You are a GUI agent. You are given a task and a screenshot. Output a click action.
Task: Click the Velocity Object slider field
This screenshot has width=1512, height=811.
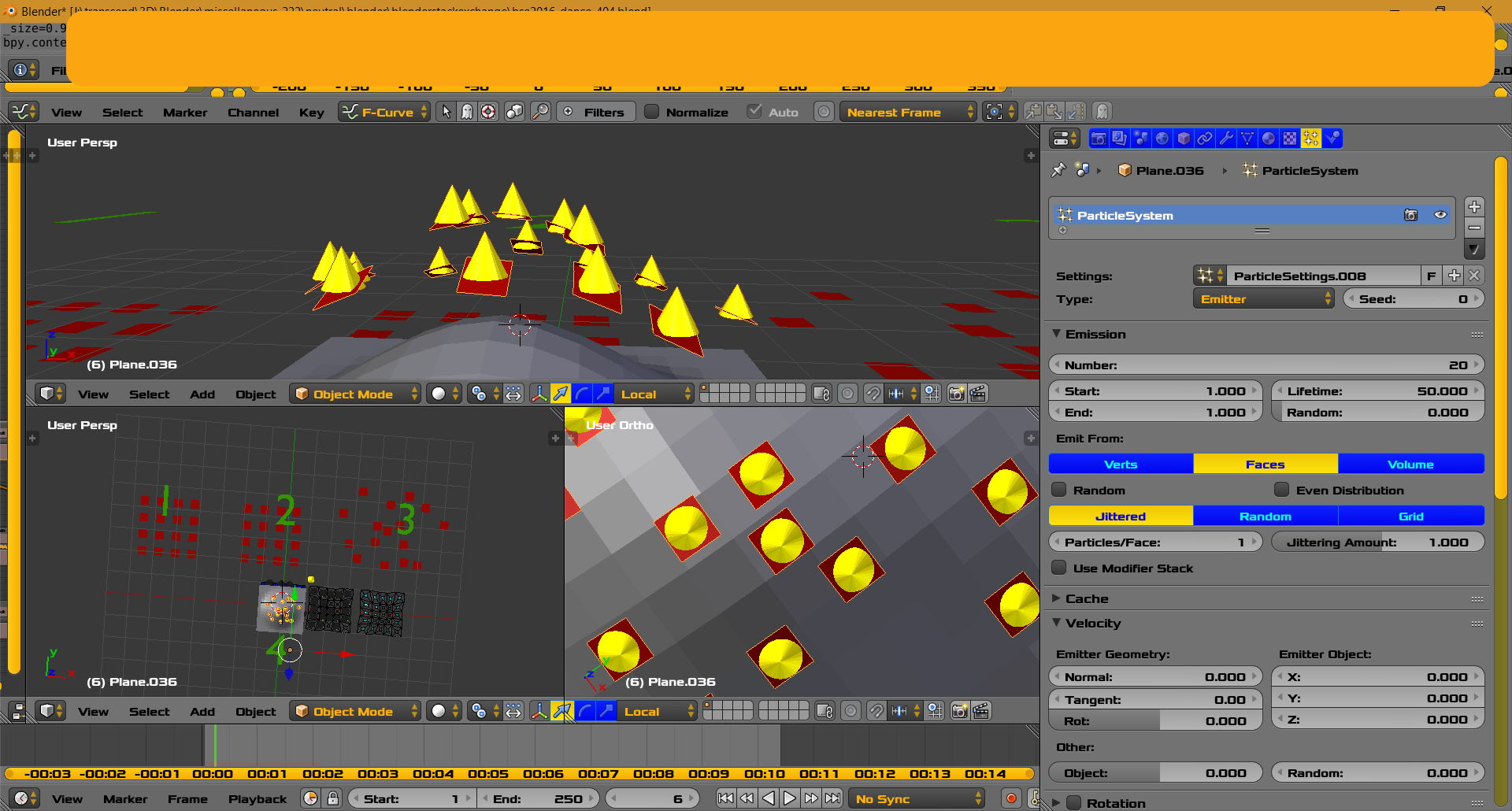(x=1155, y=772)
